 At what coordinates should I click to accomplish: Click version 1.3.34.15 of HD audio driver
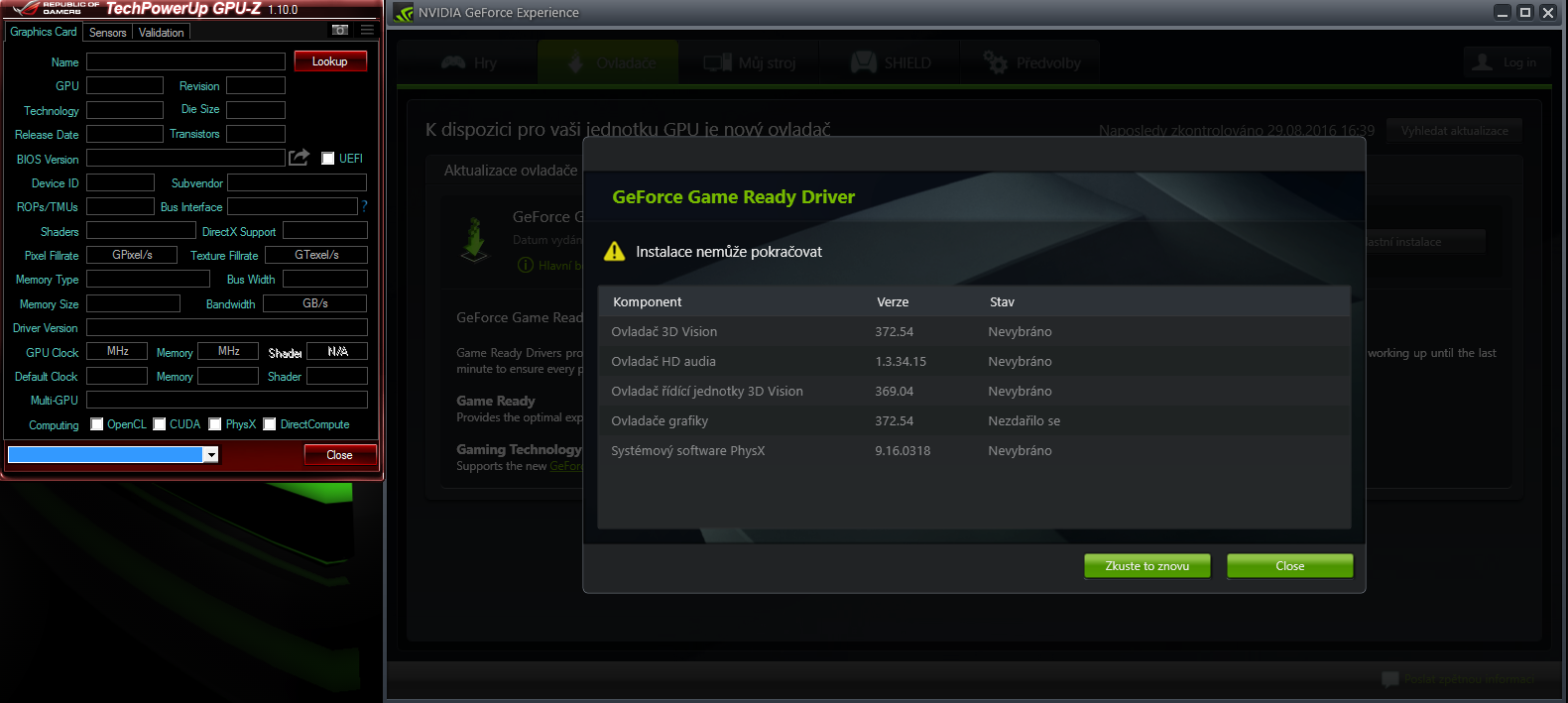click(901, 361)
